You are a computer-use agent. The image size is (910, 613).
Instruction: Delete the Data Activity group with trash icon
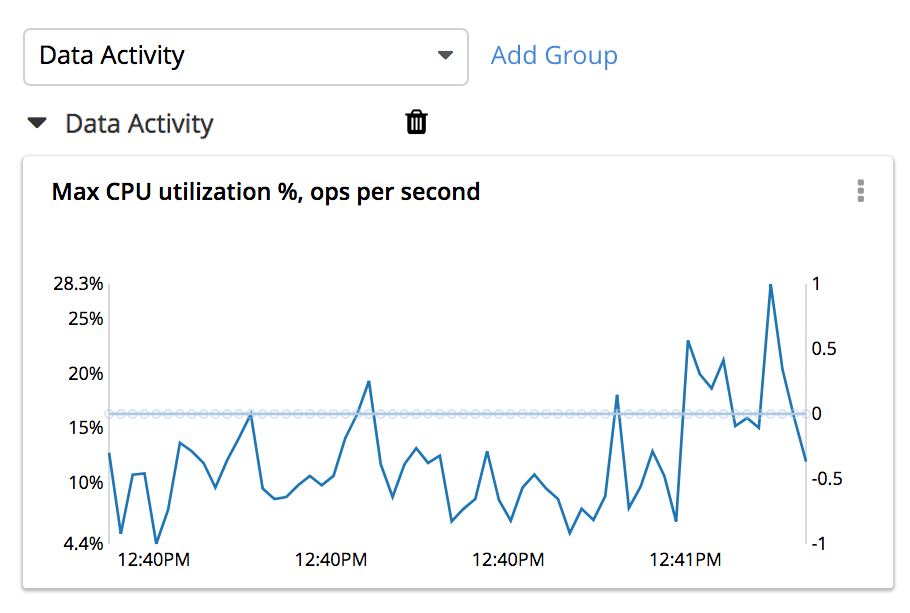pos(416,122)
